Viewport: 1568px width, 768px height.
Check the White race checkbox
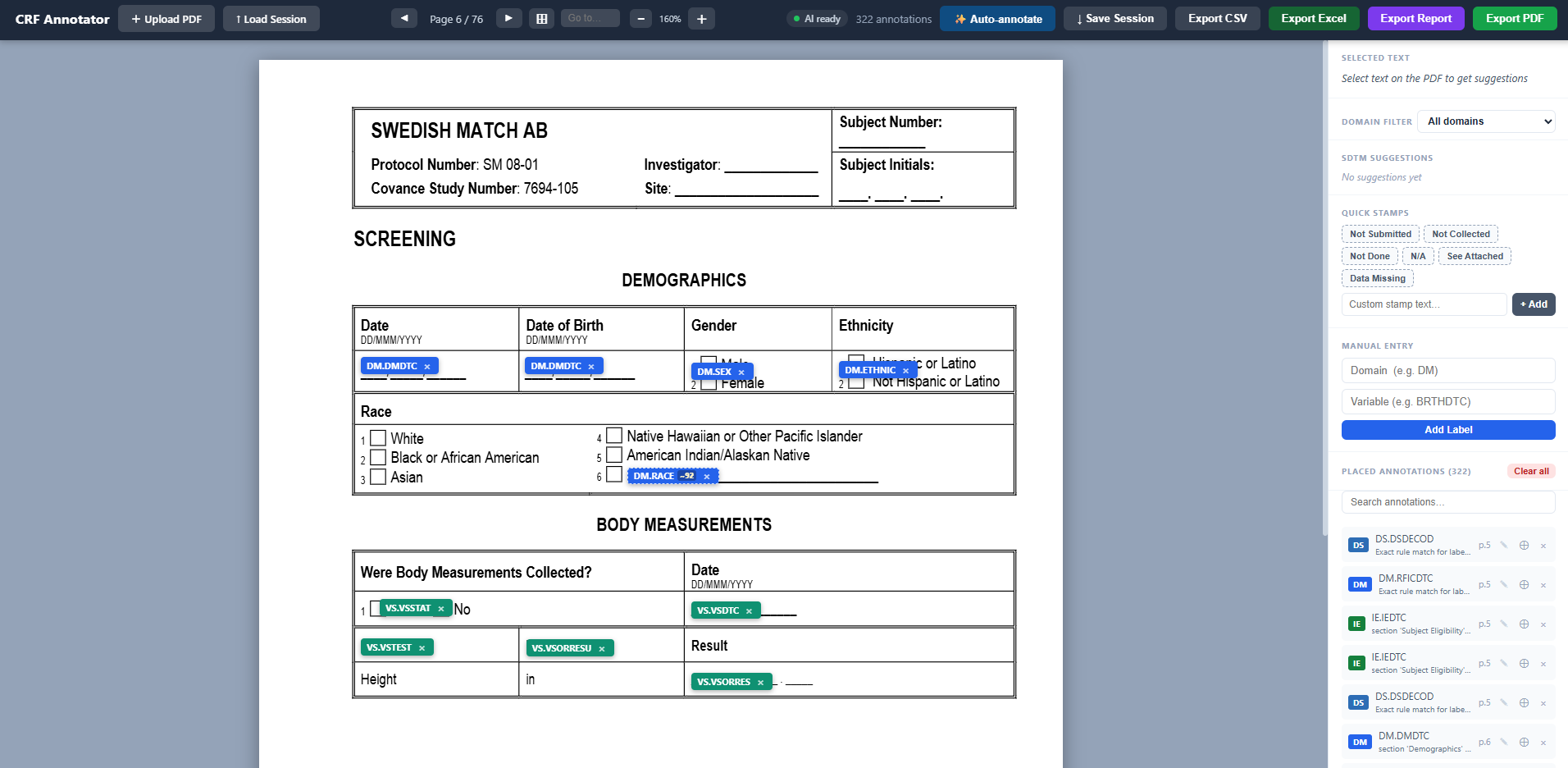tap(378, 438)
